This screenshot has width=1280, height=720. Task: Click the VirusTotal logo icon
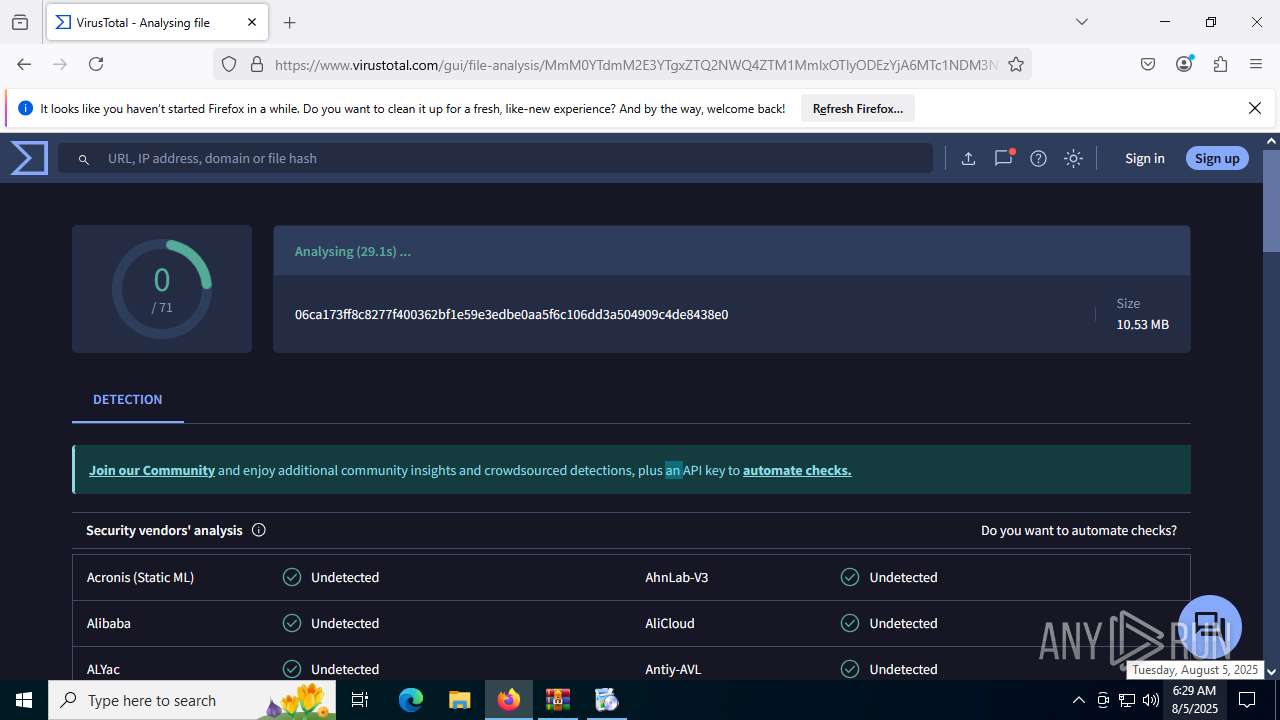[x=29, y=158]
